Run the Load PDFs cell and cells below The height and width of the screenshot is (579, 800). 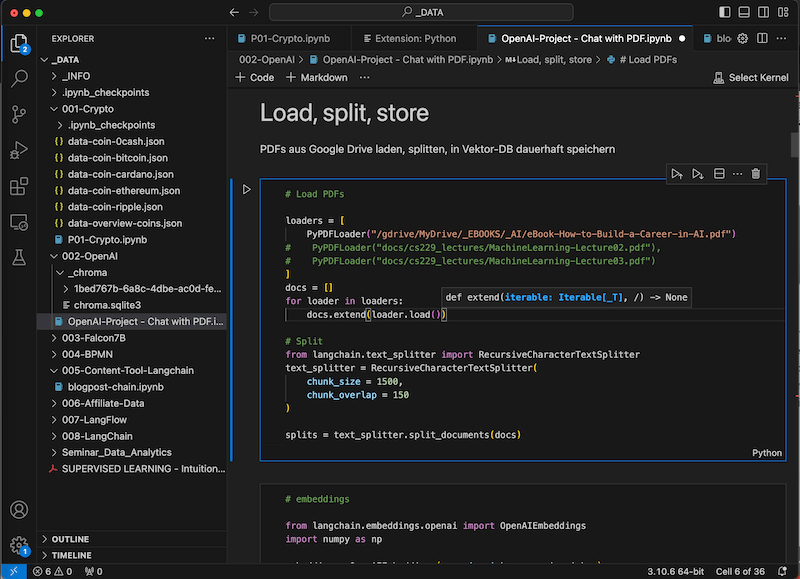(x=697, y=174)
